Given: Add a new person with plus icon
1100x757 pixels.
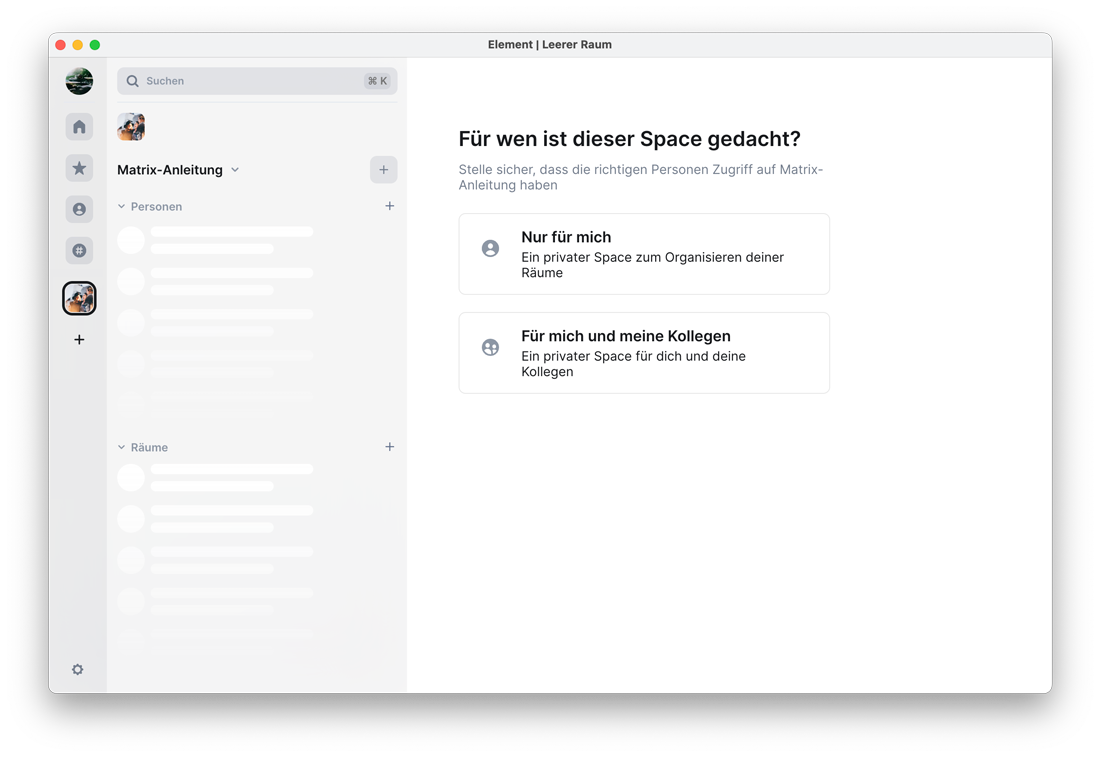Looking at the screenshot, I should click(389, 206).
